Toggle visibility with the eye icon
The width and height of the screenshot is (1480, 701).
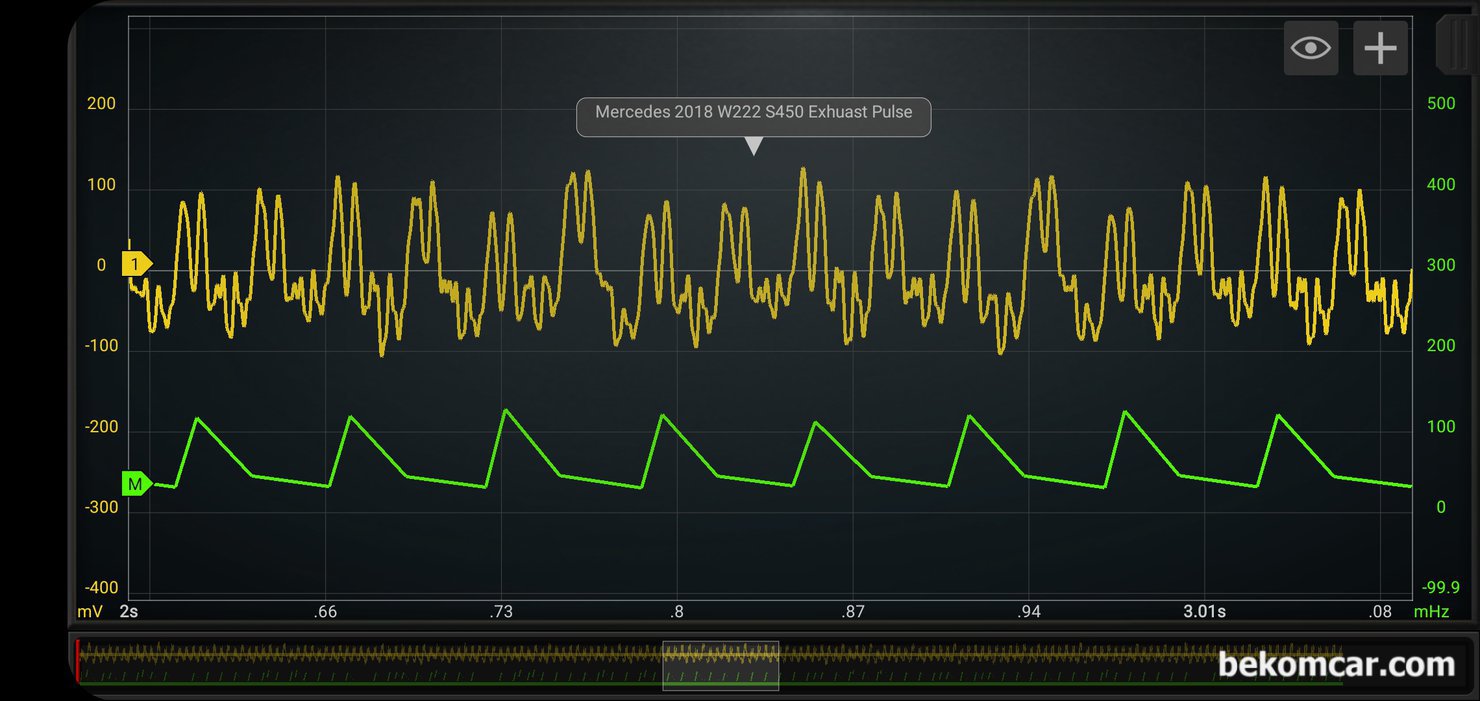[x=1310, y=48]
